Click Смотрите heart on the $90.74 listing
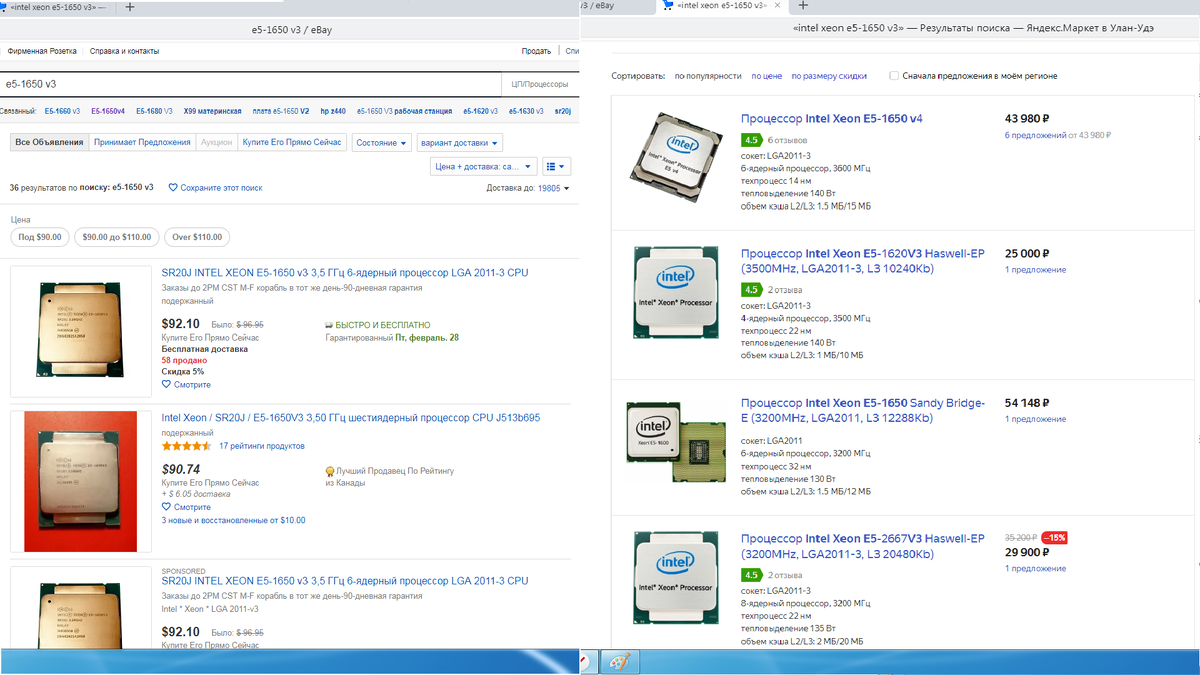This screenshot has height=675, width=1200. (167, 507)
